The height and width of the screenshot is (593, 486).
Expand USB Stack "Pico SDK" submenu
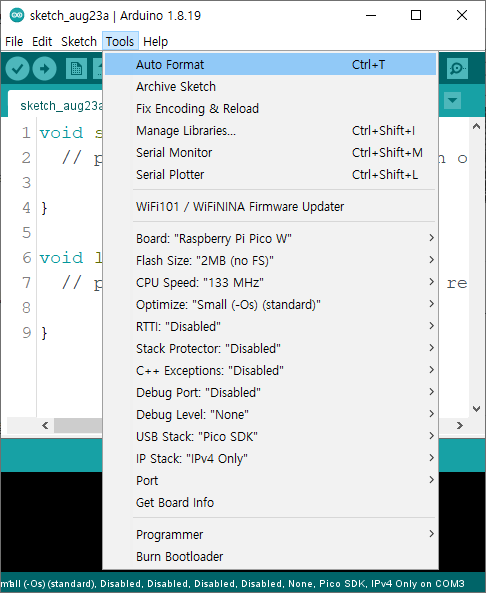tap(270, 436)
